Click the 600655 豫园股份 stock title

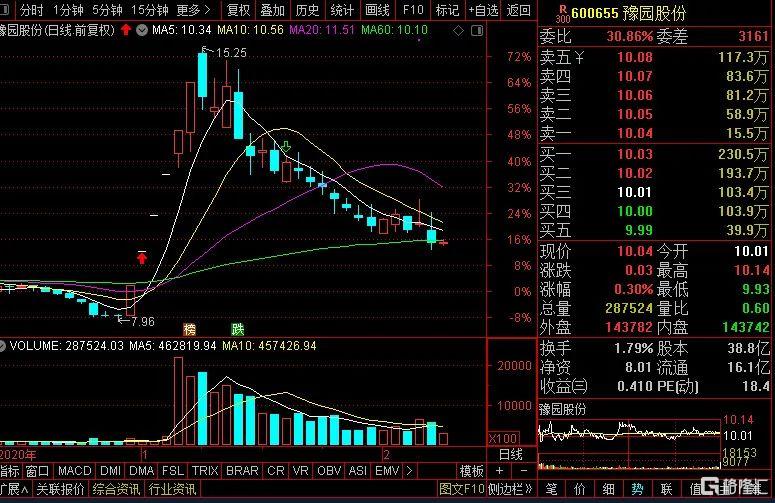[628, 13]
